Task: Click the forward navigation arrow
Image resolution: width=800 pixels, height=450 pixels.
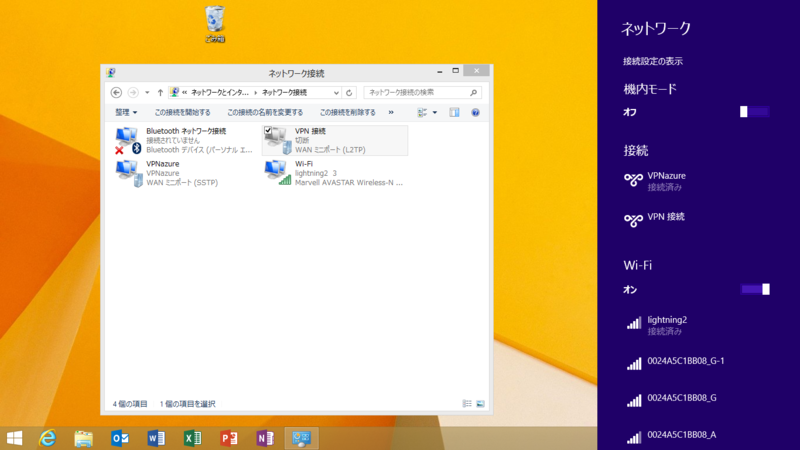Action: click(x=133, y=92)
